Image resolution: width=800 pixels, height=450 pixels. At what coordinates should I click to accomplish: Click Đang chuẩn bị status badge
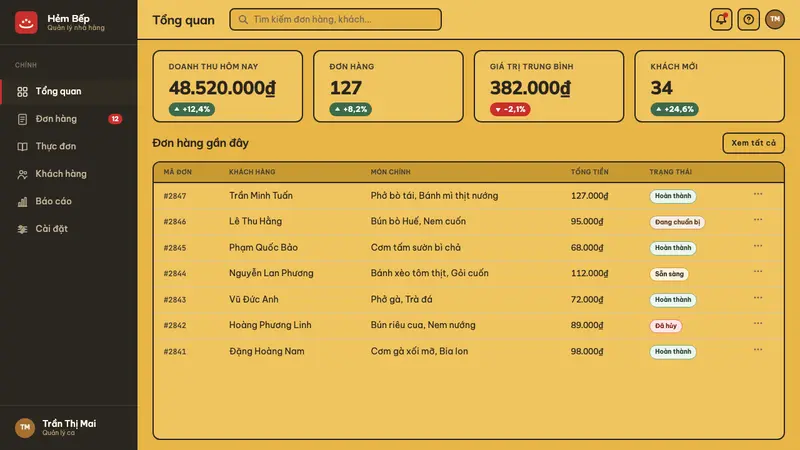point(677,222)
